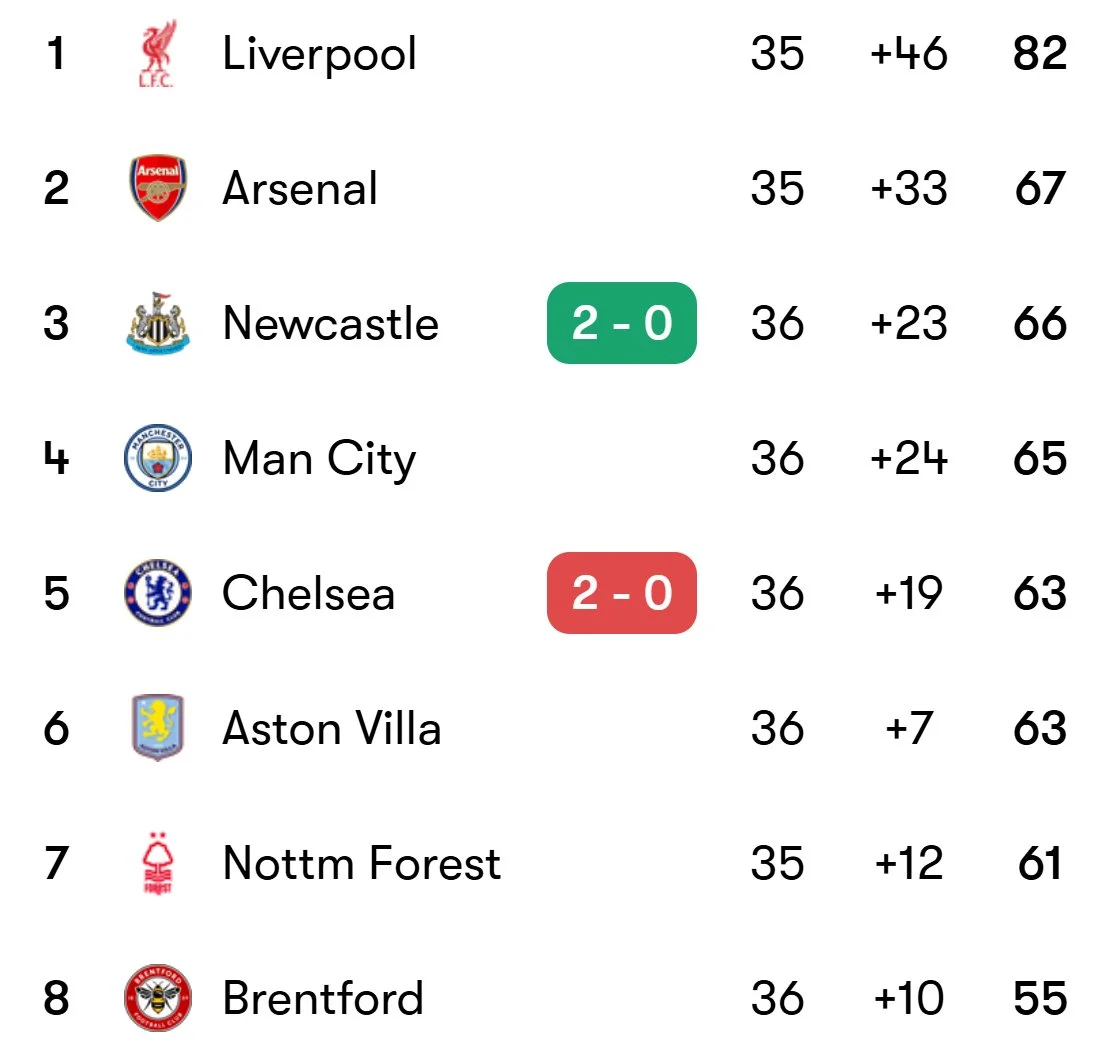Click Arsenal's +33 goal difference
The height and width of the screenshot is (1052, 1112).
(x=908, y=189)
